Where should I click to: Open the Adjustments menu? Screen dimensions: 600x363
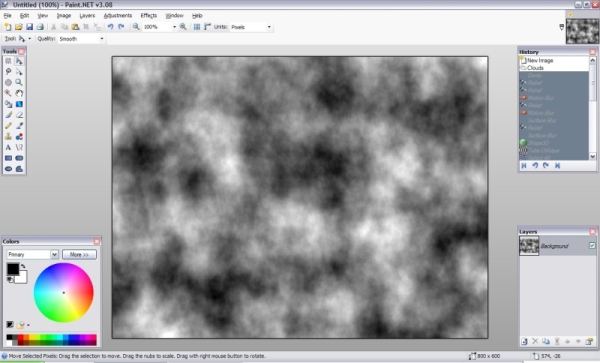[118, 16]
